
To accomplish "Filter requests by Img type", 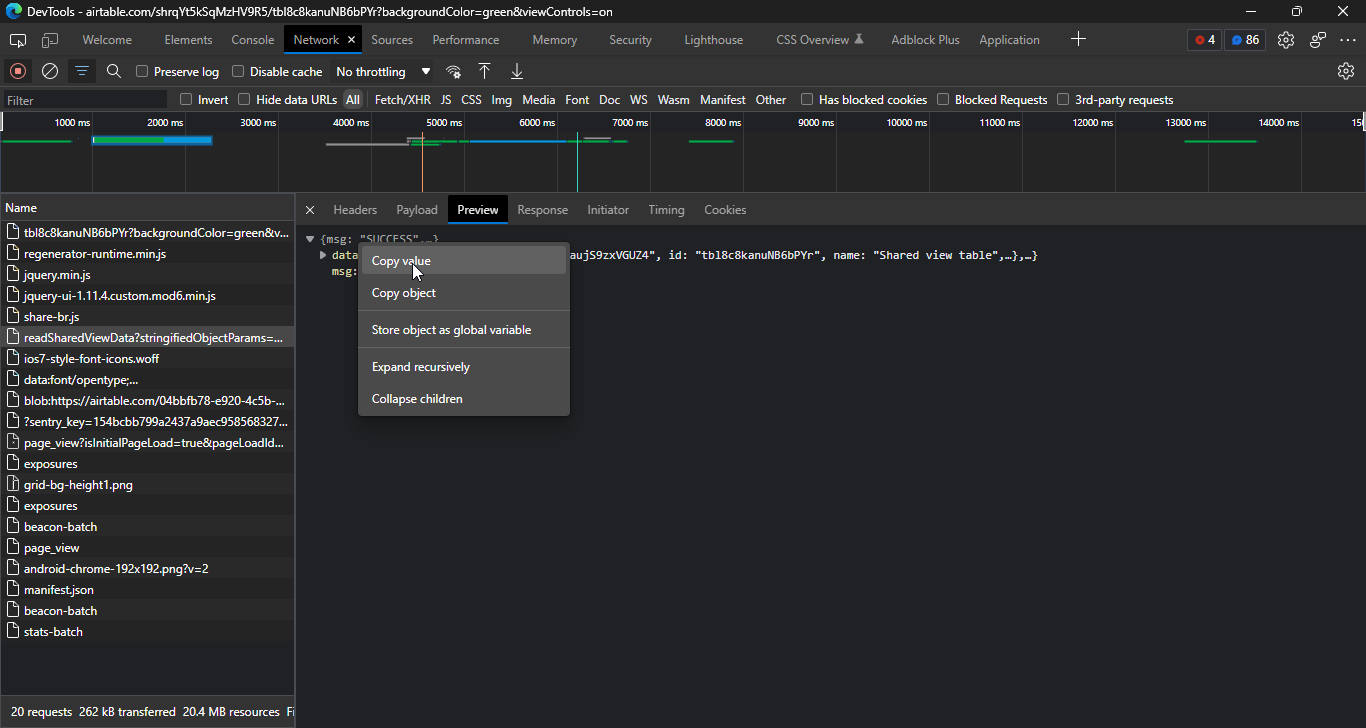I will pyautogui.click(x=501, y=99).
